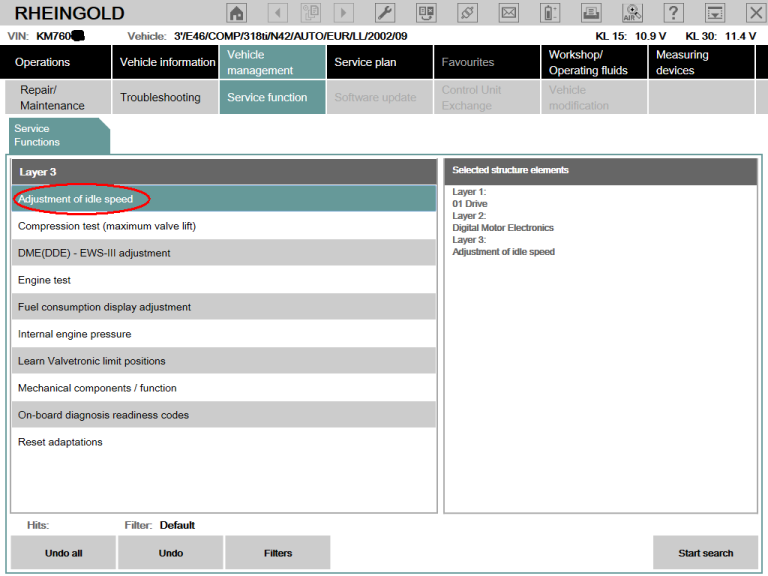Screen dimensions: 768x576
Task: Select Adjustment of idle speed row
Action: pyautogui.click(x=224, y=199)
